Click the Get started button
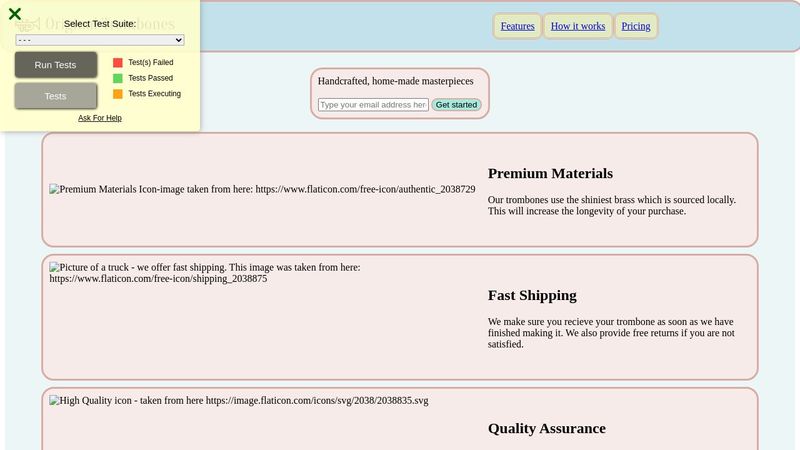The width and height of the screenshot is (800, 450). (x=456, y=104)
